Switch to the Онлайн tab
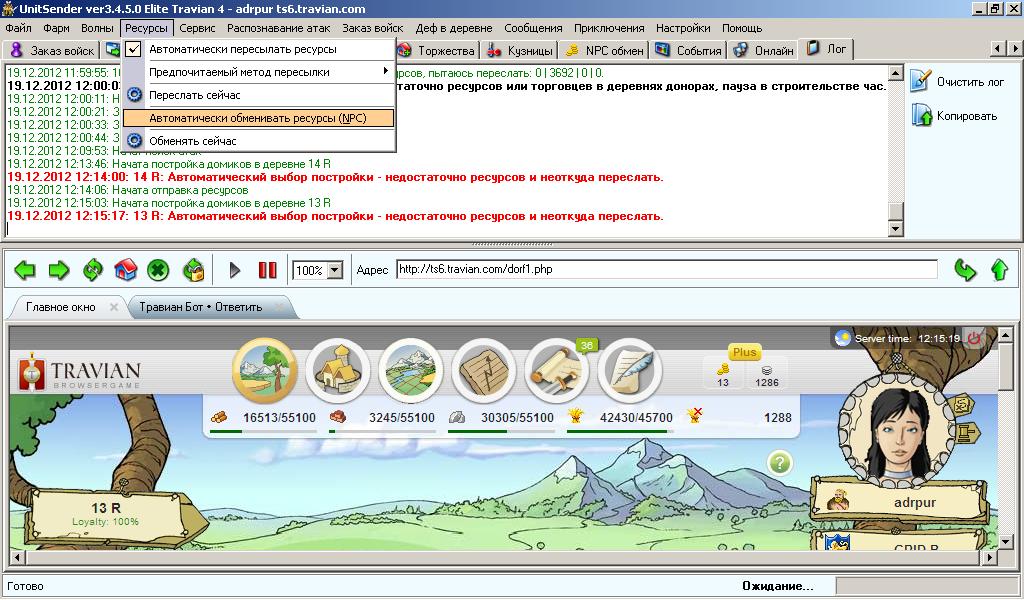Viewport: 1024px width, 600px height. coord(763,50)
